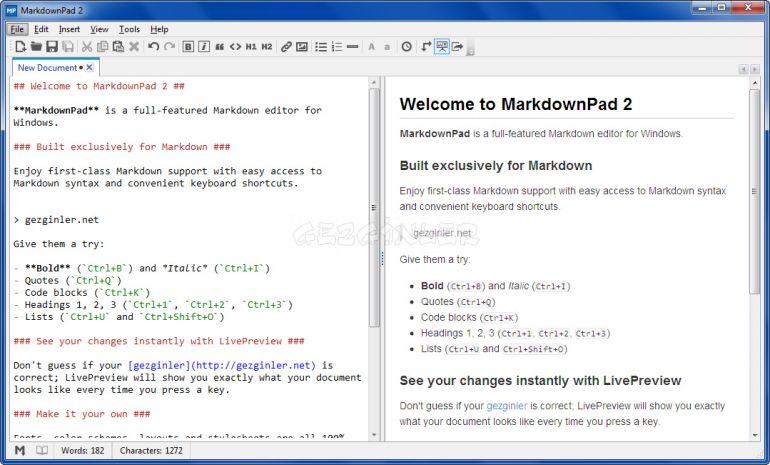Insert a horizontal rule
Screen dimensions: 770x465
(x=352, y=47)
